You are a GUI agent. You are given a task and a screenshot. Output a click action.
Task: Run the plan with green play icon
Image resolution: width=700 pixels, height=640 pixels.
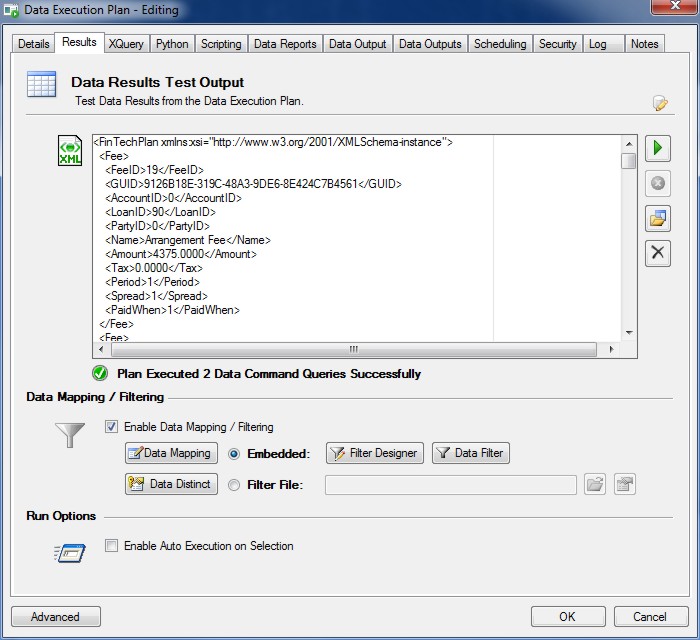[x=657, y=149]
